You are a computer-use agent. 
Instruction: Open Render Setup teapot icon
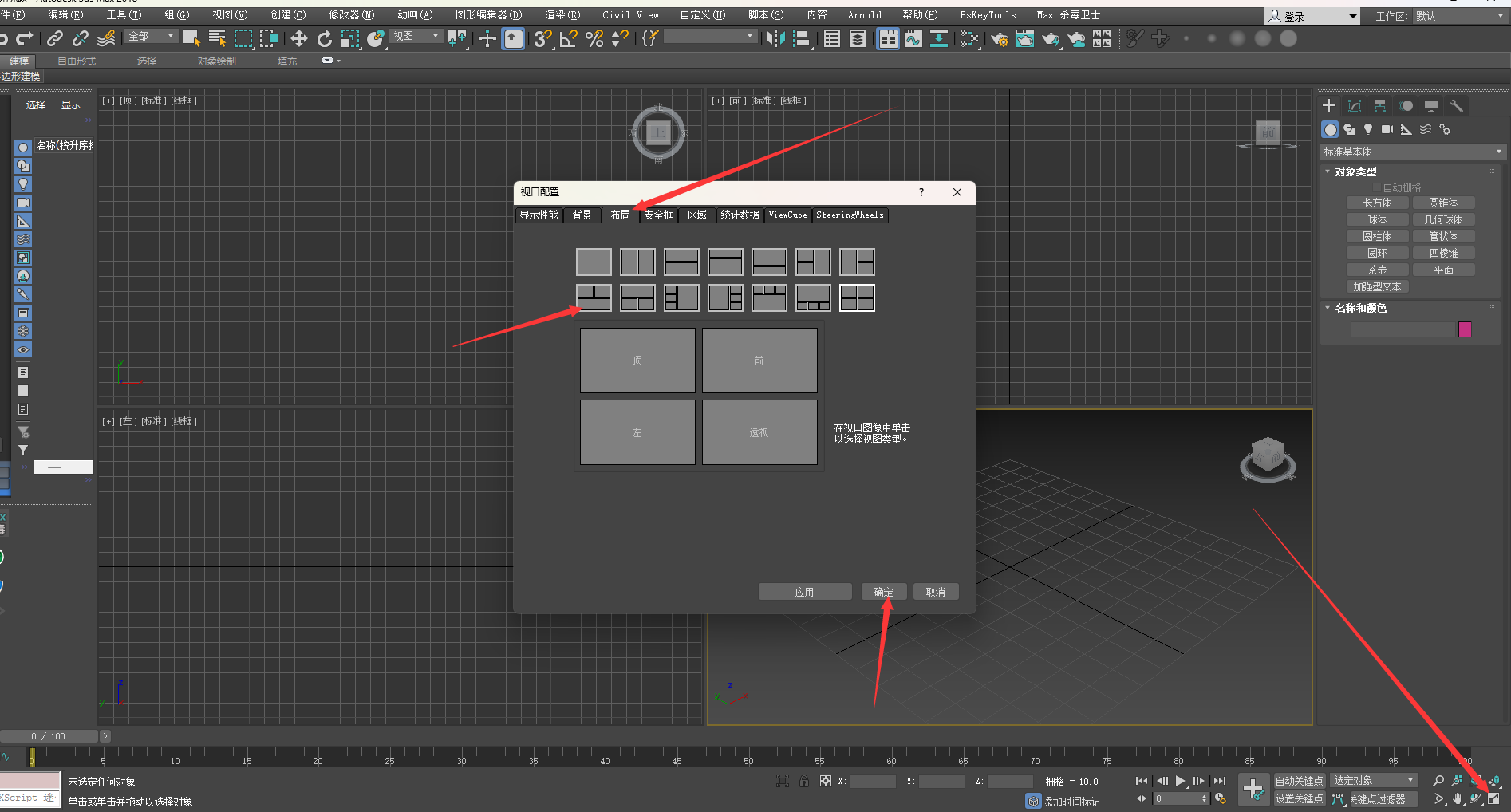pyautogui.click(x=1000, y=38)
